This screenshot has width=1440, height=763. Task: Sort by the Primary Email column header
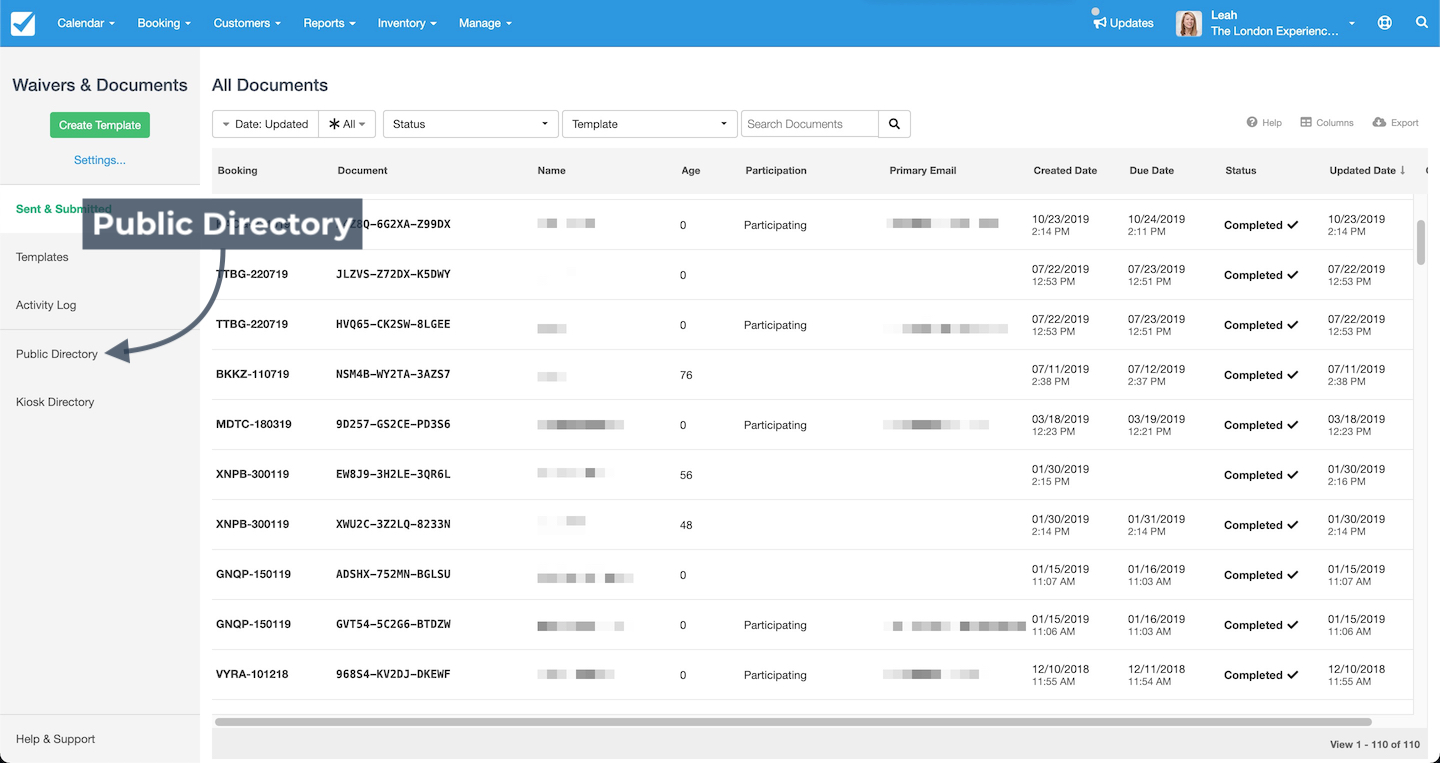(923, 170)
